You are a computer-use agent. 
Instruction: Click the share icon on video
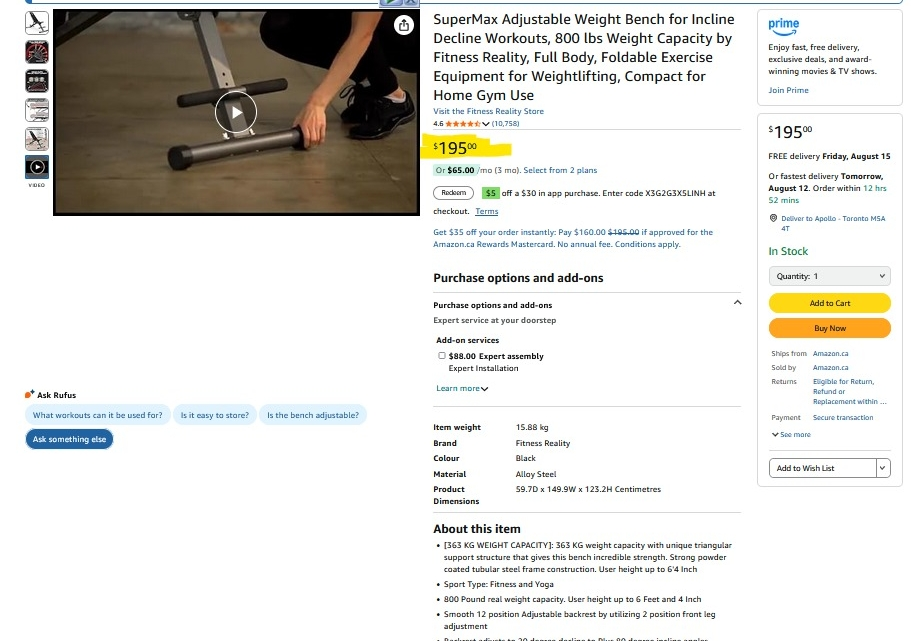click(403, 25)
